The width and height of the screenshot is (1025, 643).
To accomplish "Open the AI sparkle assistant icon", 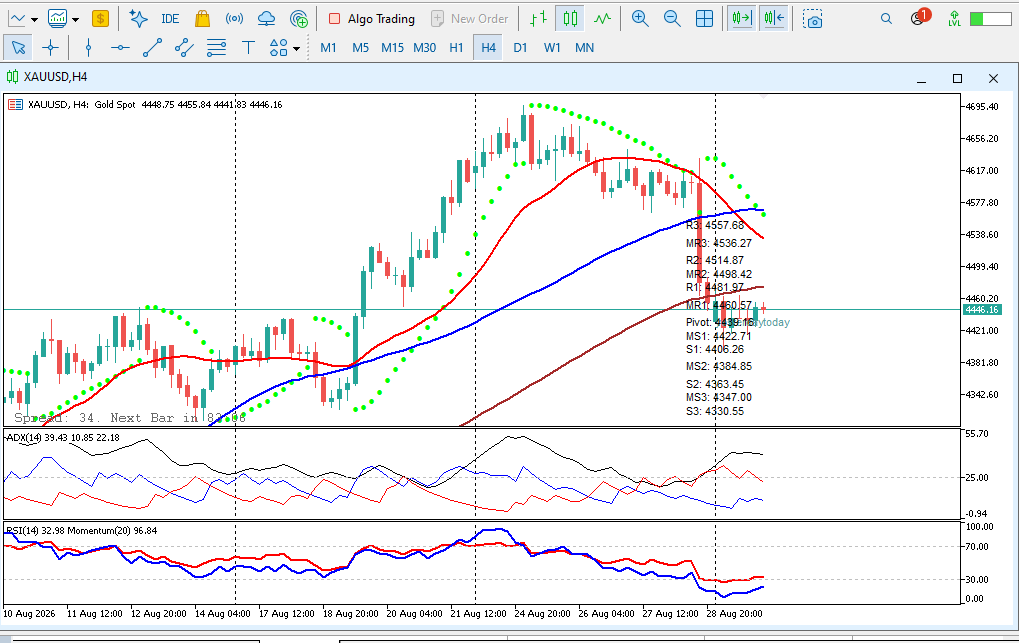I will (138, 19).
